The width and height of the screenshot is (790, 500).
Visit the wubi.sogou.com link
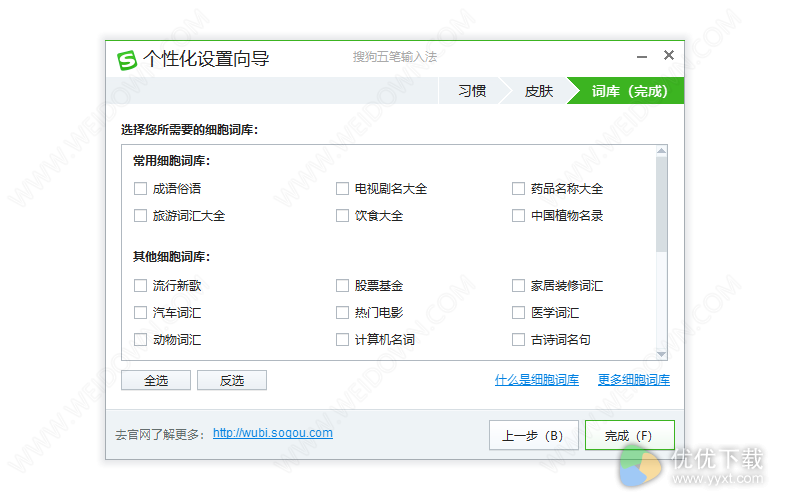(x=273, y=433)
